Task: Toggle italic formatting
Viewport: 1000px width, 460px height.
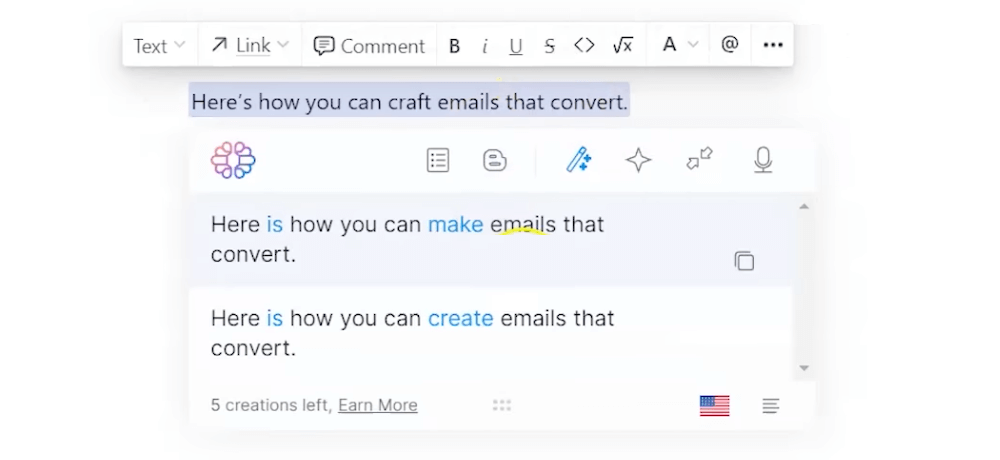Action: click(485, 46)
